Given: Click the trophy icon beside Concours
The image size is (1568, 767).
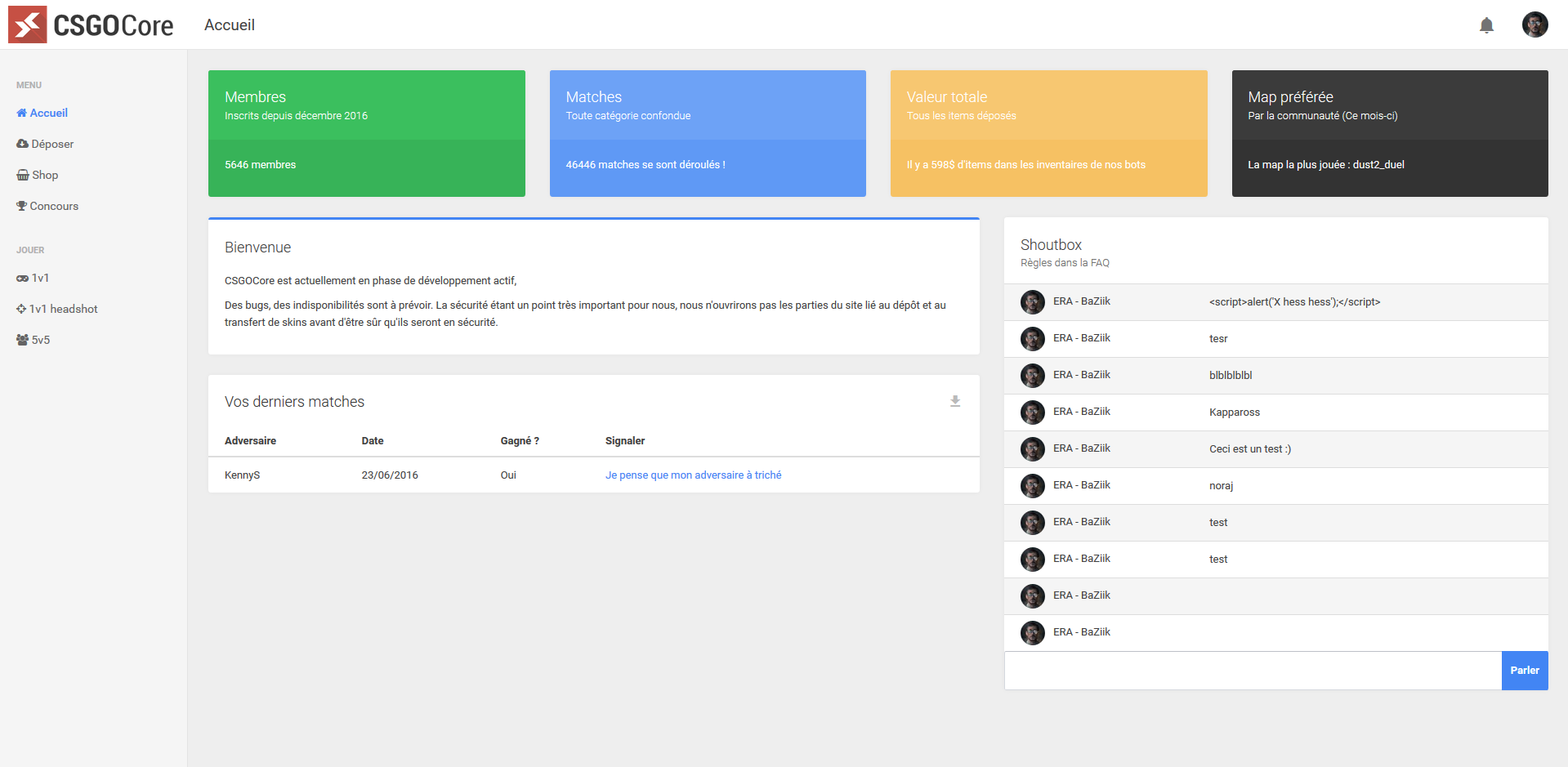Looking at the screenshot, I should click(21, 206).
